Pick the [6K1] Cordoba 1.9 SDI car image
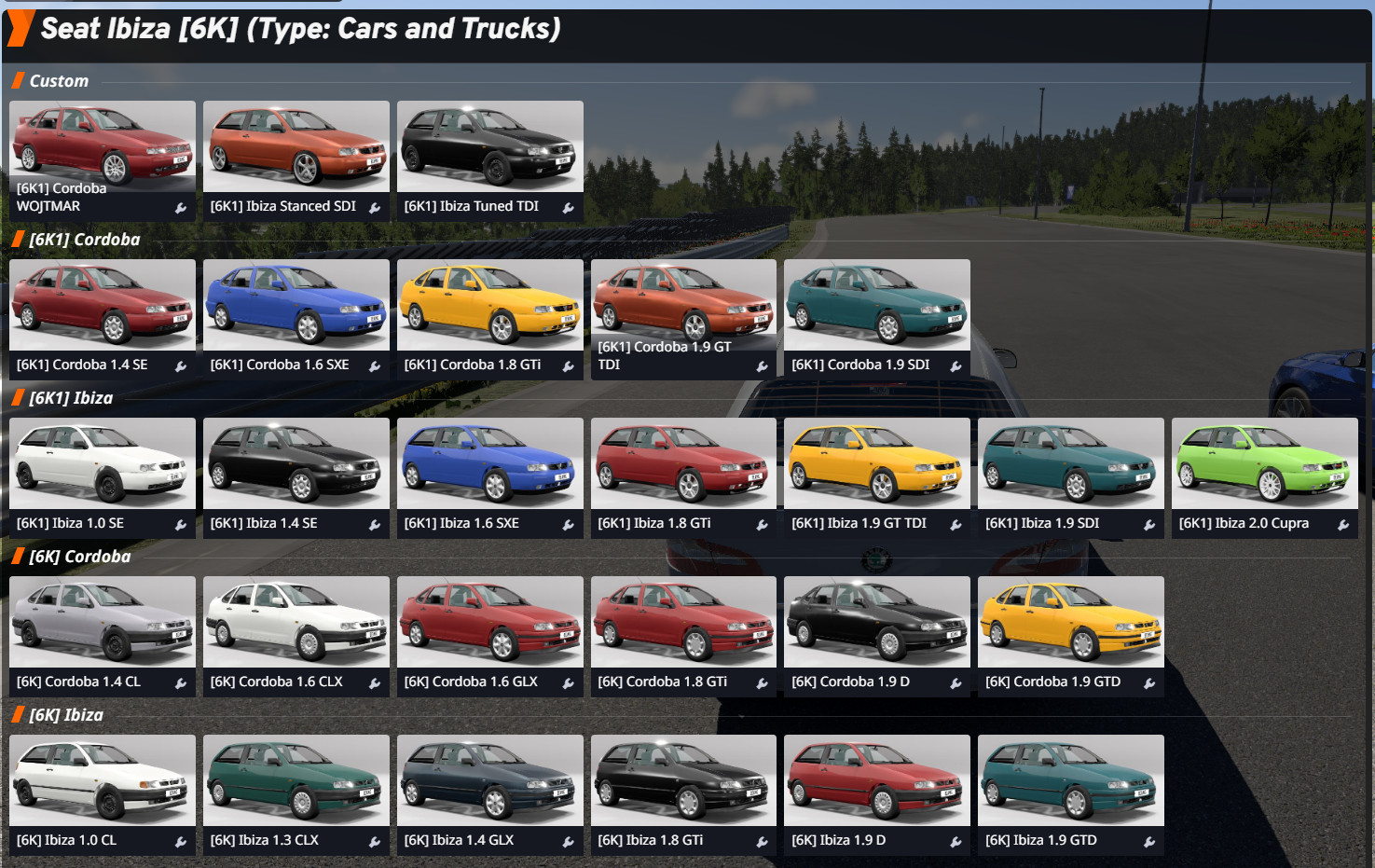The image size is (1375, 868). pos(877,305)
